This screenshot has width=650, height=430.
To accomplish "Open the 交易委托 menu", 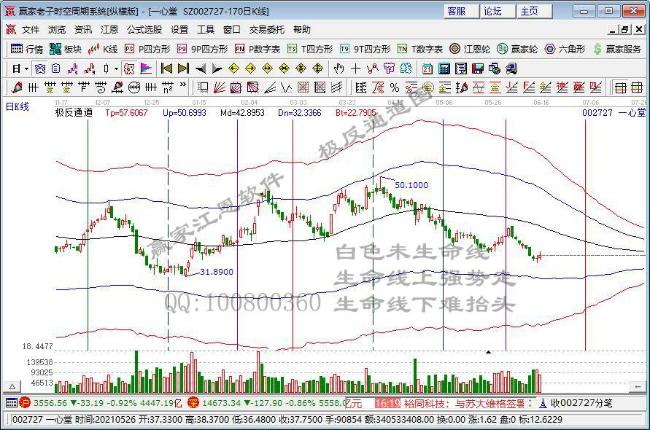I will (267, 30).
